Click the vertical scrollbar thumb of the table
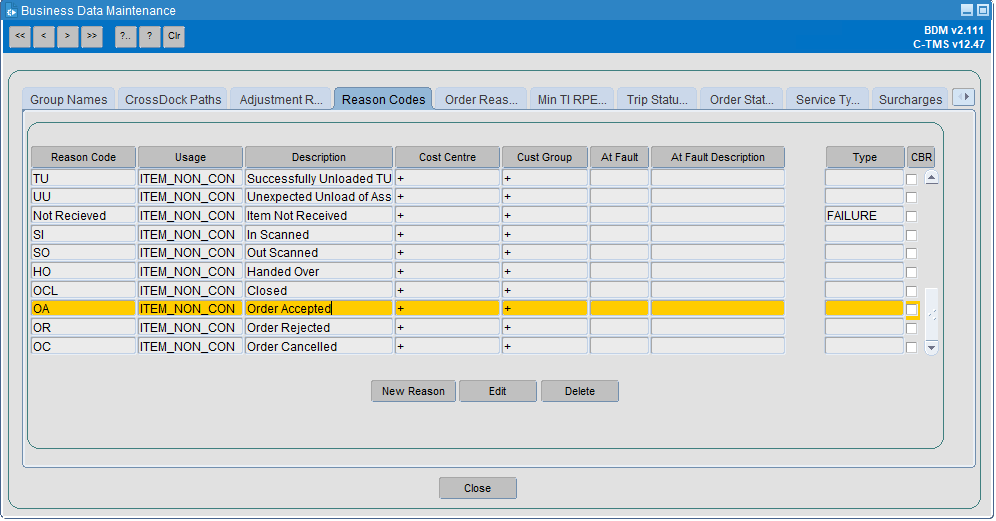The height and width of the screenshot is (521, 996). coord(931,314)
